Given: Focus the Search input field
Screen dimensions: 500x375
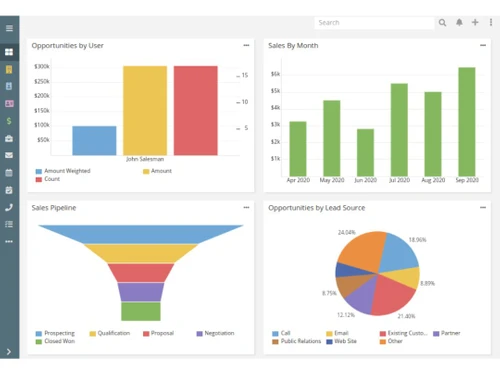Looking at the screenshot, I should [374, 23].
